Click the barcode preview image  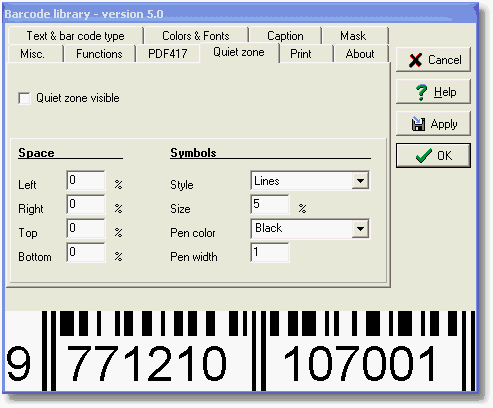click(x=240, y=351)
